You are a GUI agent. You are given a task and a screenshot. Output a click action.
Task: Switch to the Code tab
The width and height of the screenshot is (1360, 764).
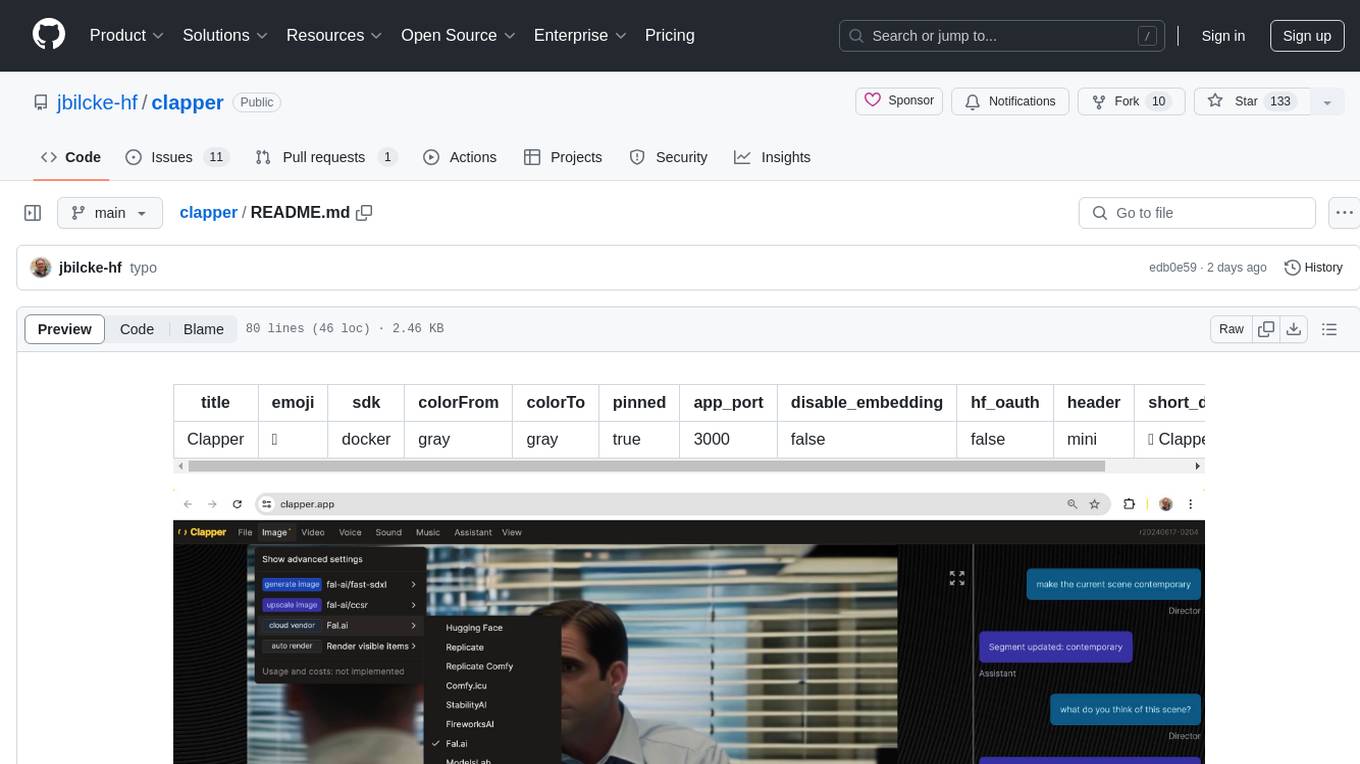(x=71, y=157)
